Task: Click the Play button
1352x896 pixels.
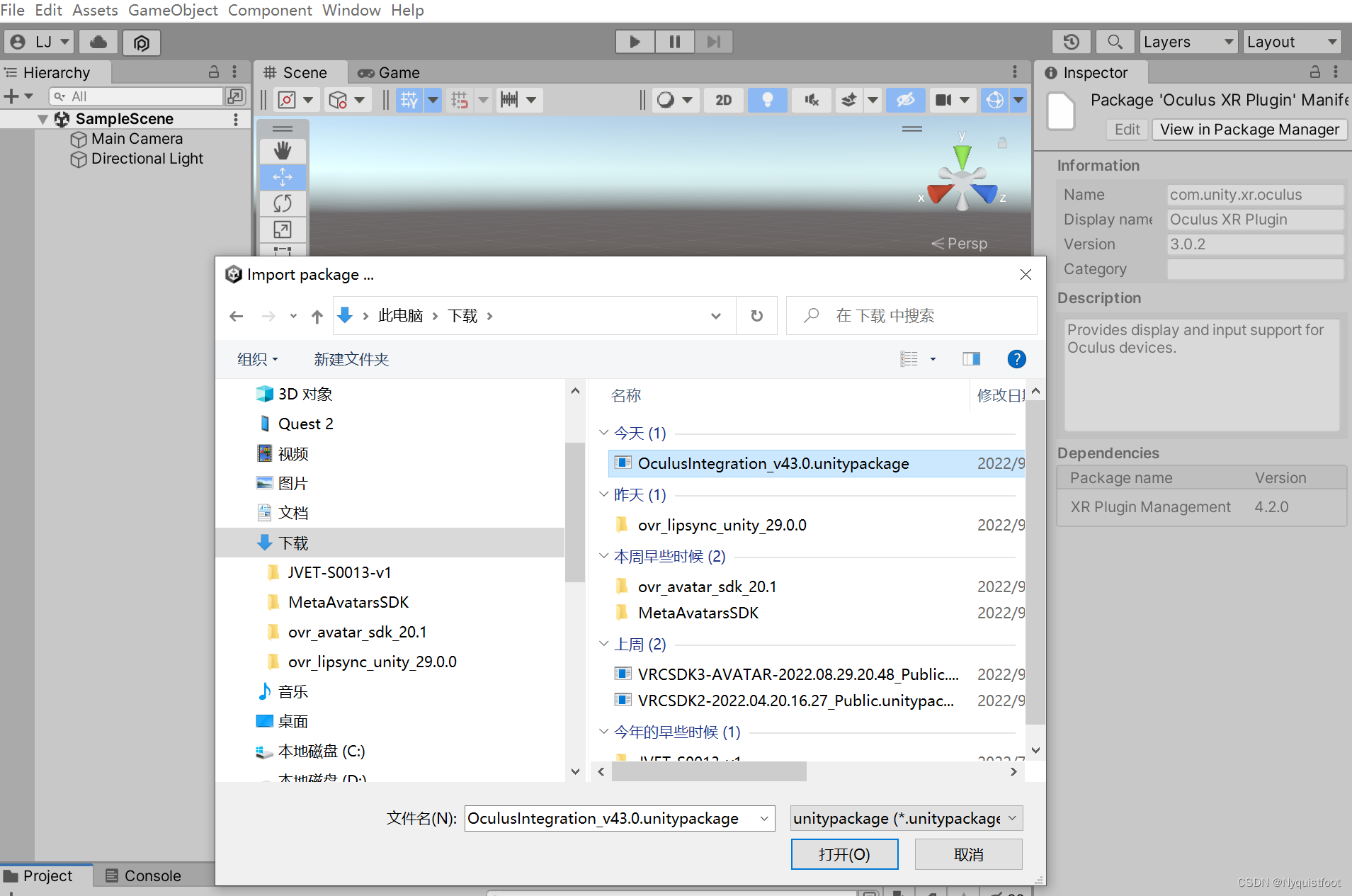Action: tap(635, 42)
